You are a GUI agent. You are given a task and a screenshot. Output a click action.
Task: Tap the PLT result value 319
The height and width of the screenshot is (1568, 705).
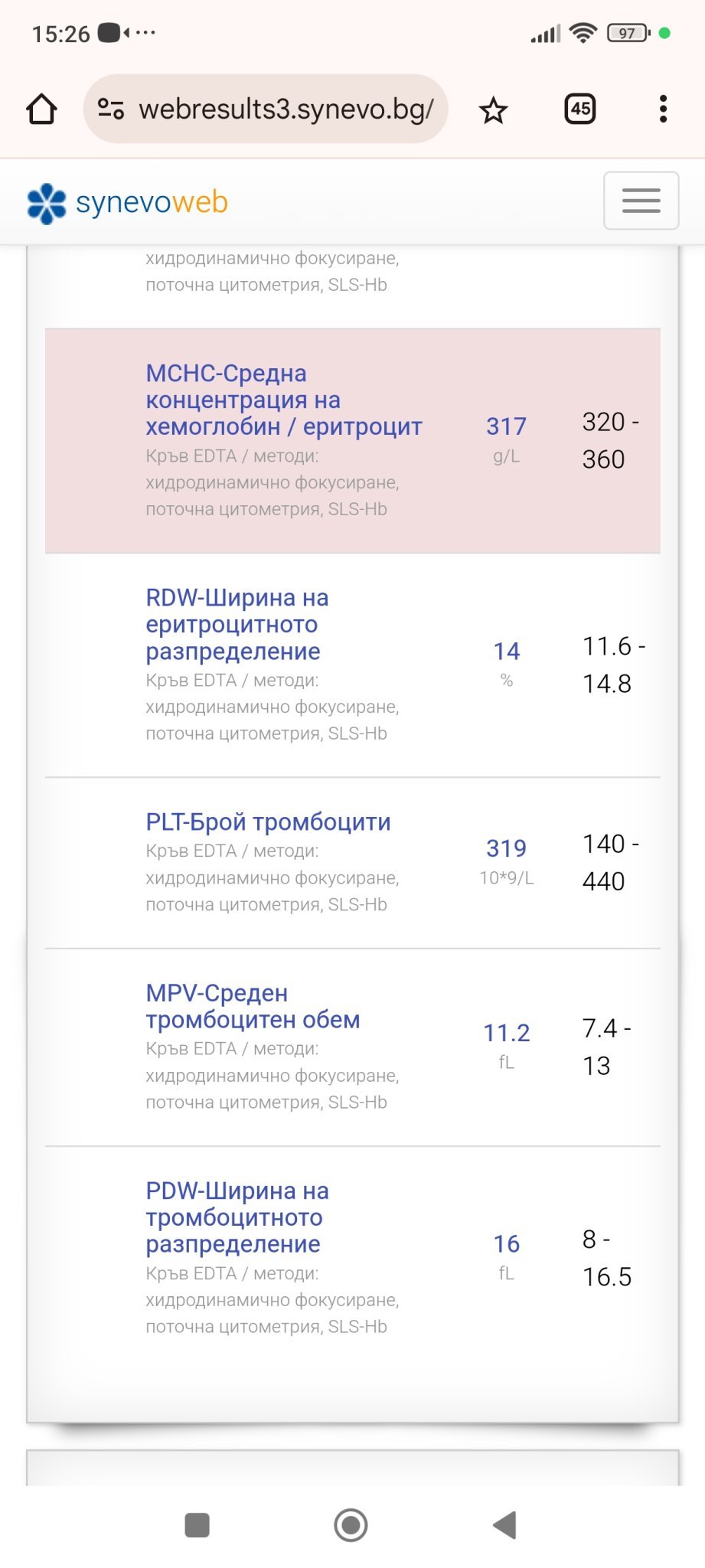pos(506,848)
